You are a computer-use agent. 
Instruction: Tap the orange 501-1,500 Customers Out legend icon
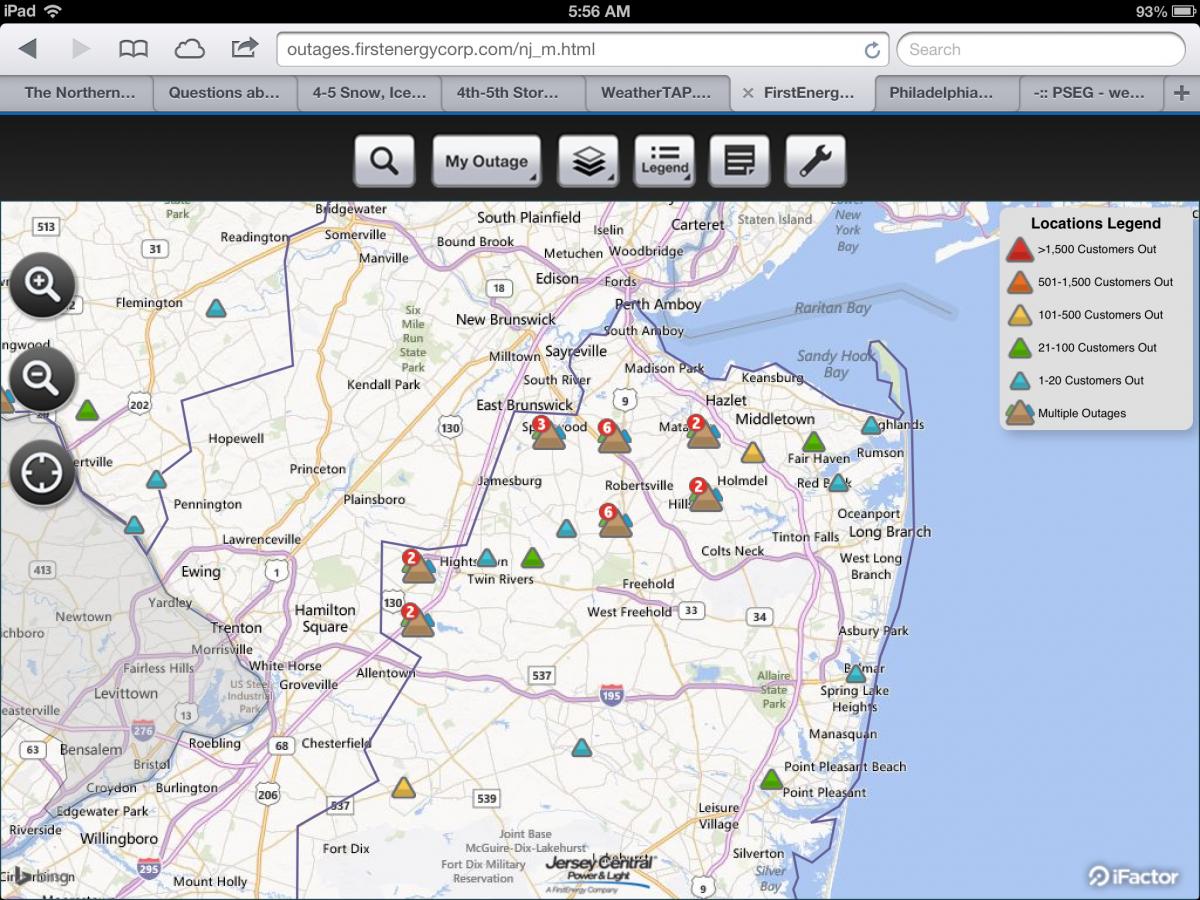[x=1019, y=282]
